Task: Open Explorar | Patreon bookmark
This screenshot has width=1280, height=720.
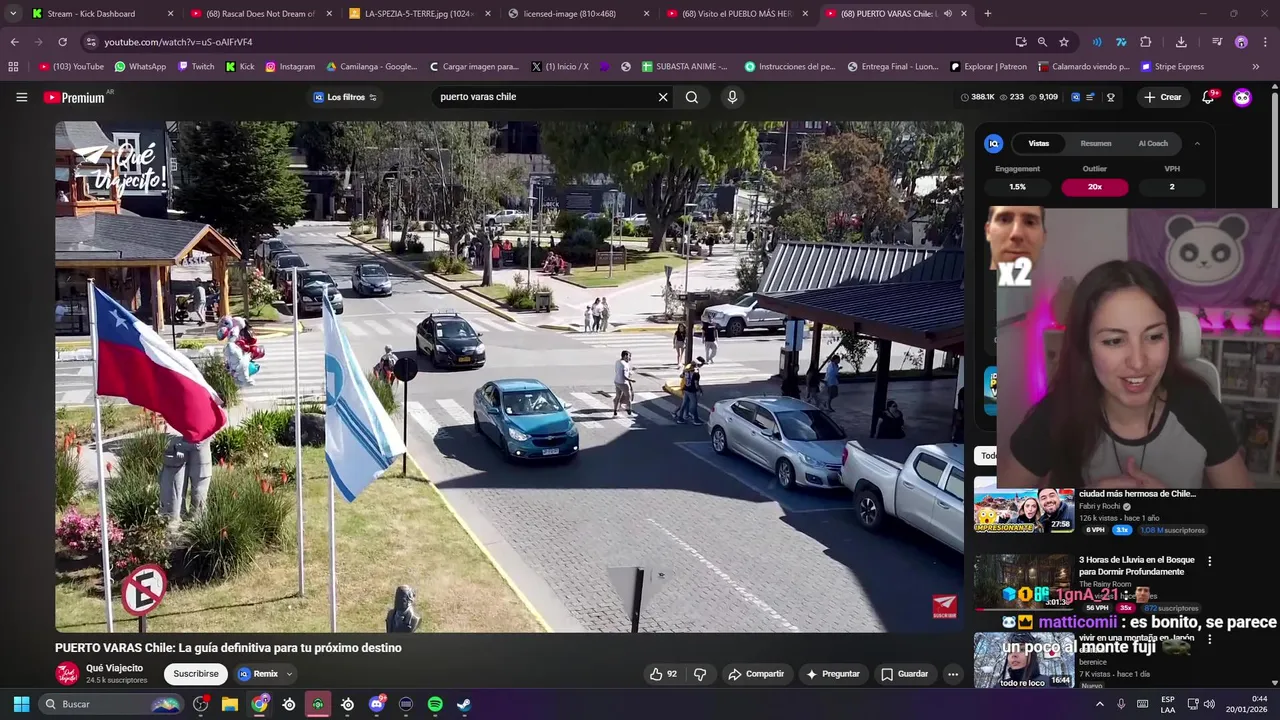Action: point(987,67)
